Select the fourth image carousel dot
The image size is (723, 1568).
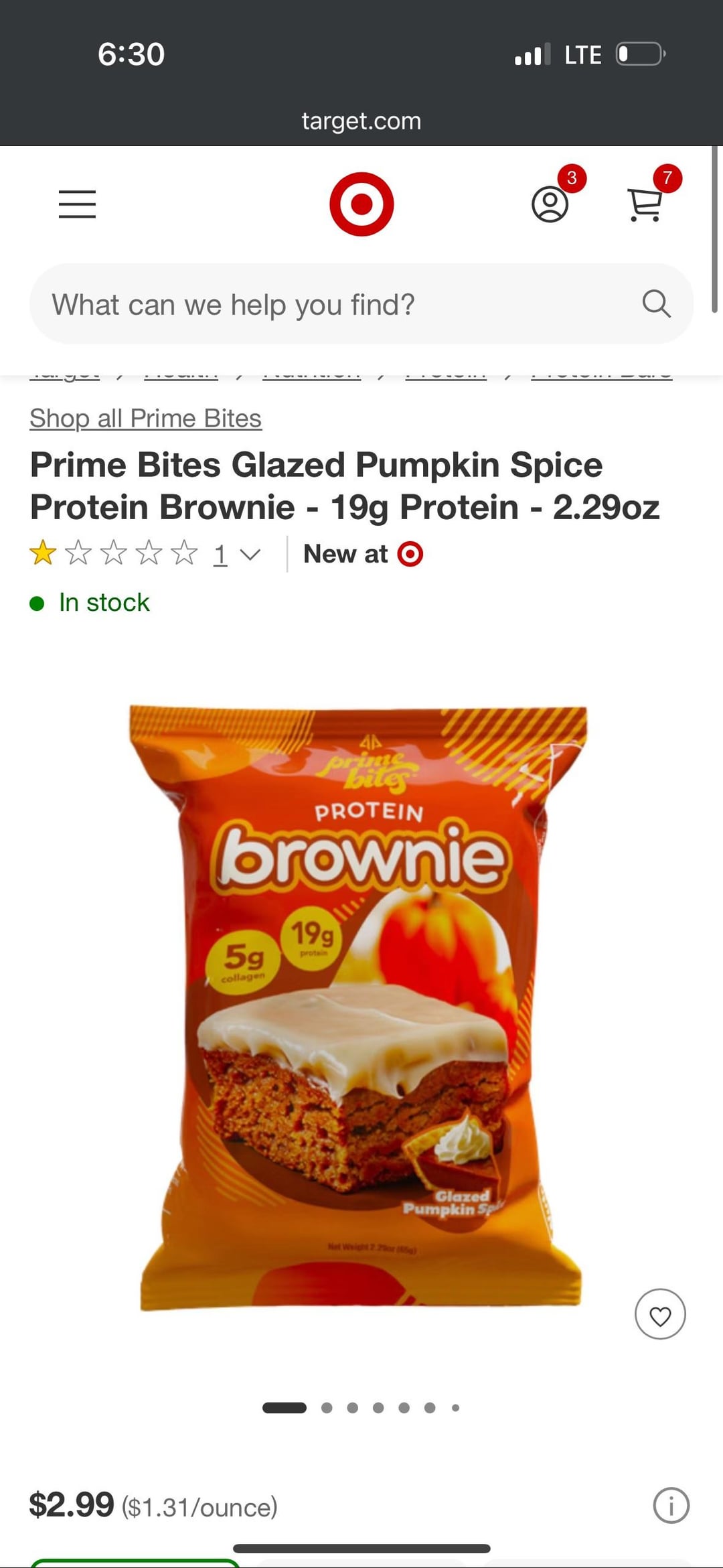378,1407
